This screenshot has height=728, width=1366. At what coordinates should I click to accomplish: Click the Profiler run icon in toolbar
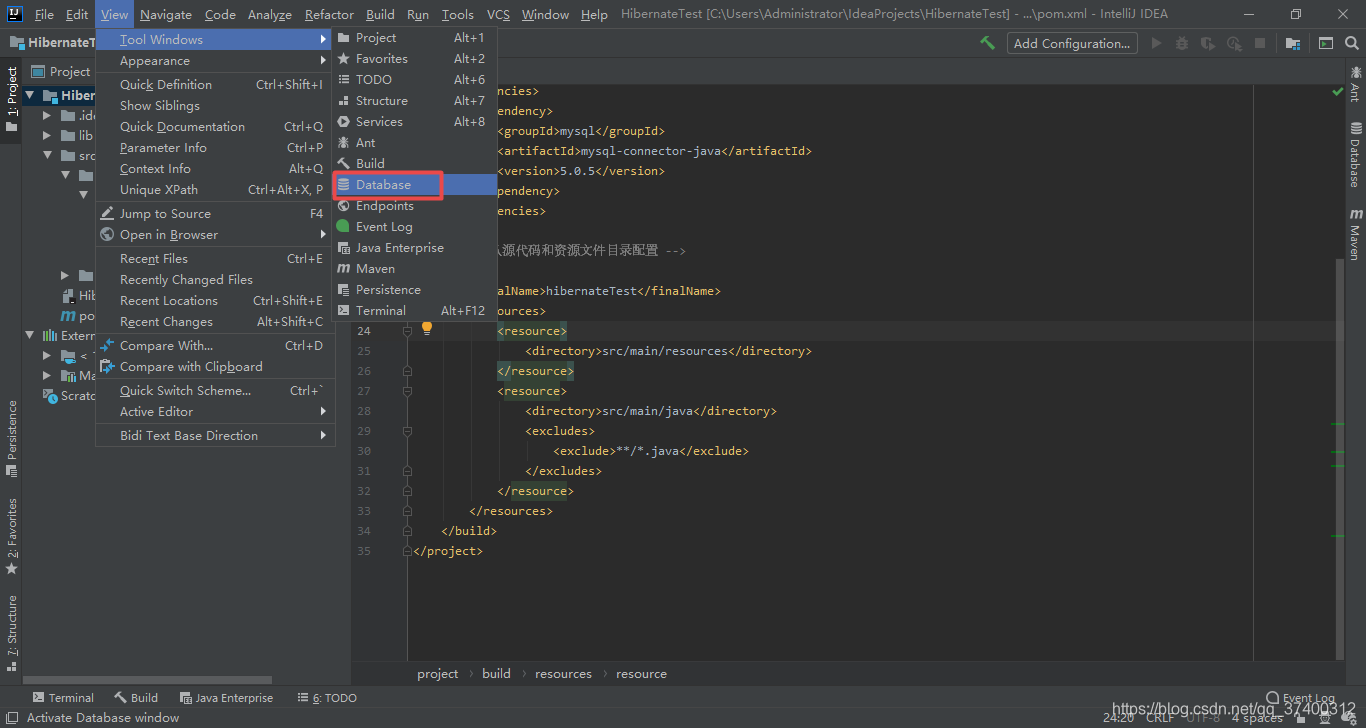tap(1234, 43)
